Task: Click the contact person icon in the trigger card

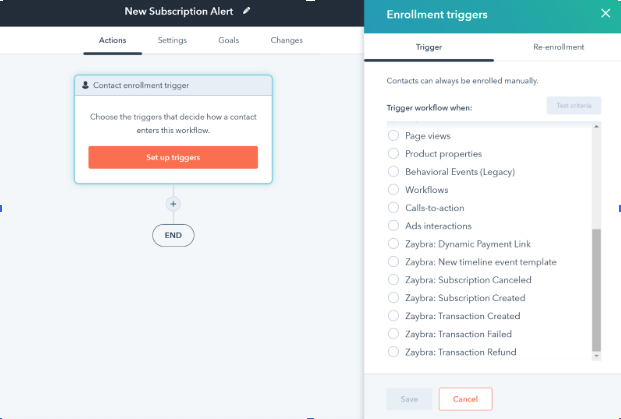Action: pyautogui.click(x=85, y=85)
